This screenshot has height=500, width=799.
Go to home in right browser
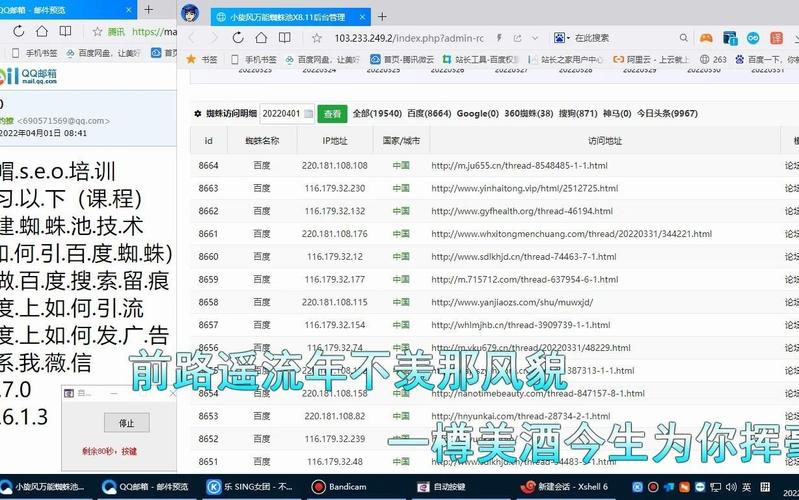click(261, 38)
